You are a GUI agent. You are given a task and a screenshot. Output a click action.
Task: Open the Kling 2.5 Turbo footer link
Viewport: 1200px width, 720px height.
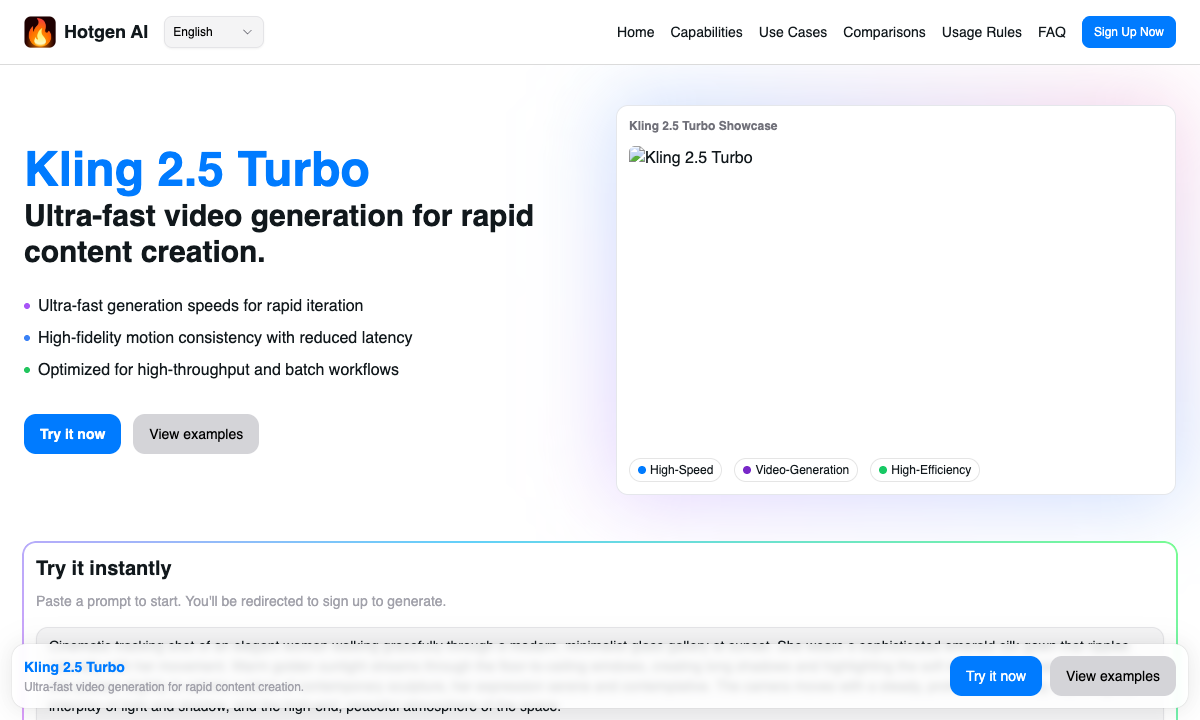coord(74,667)
